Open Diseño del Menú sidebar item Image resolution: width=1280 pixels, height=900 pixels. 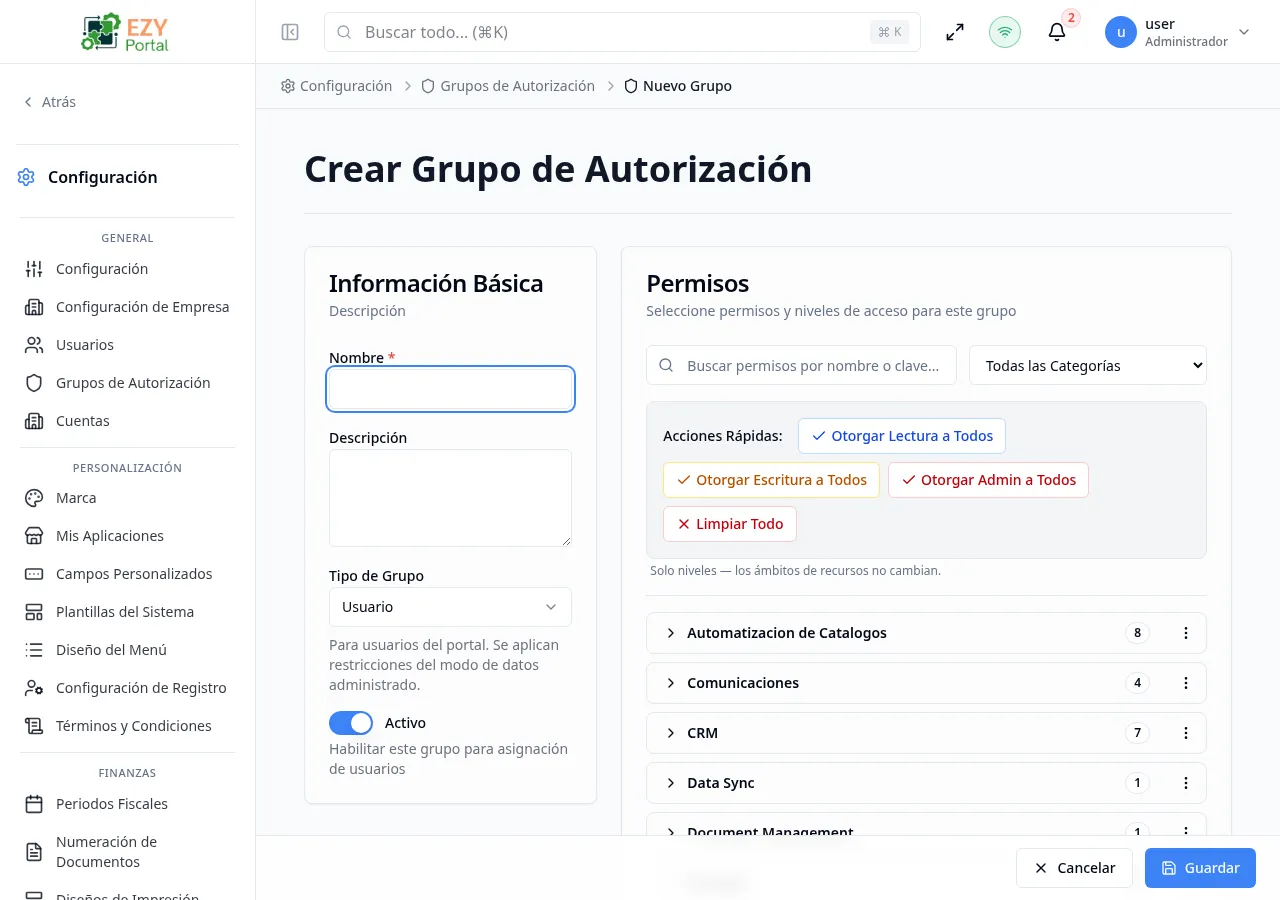[x=128, y=650]
